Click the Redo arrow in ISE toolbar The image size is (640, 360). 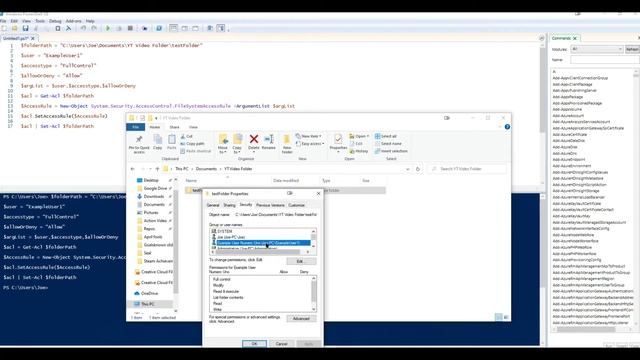click(94, 28)
